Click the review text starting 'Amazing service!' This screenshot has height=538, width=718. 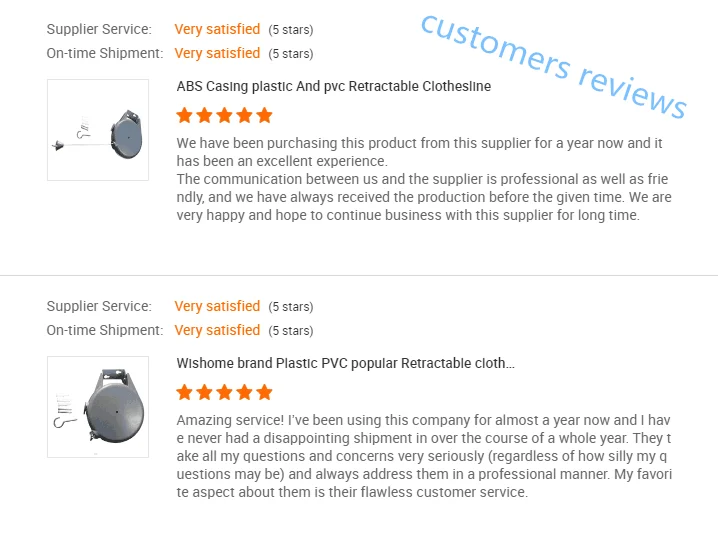(424, 456)
